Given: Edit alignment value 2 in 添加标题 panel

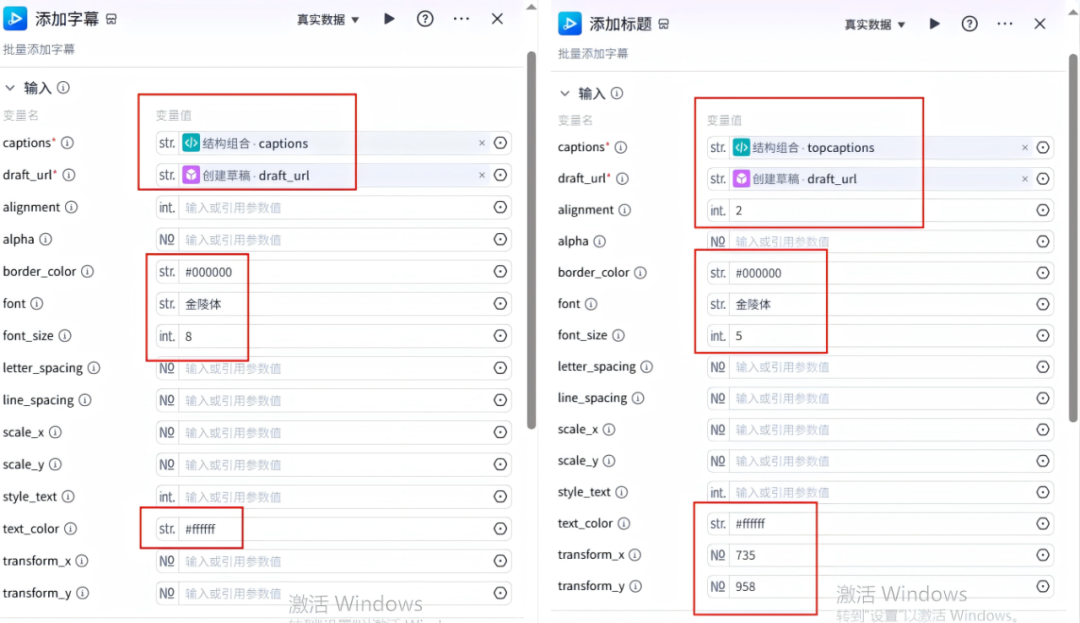Looking at the screenshot, I should pyautogui.click(x=880, y=210).
